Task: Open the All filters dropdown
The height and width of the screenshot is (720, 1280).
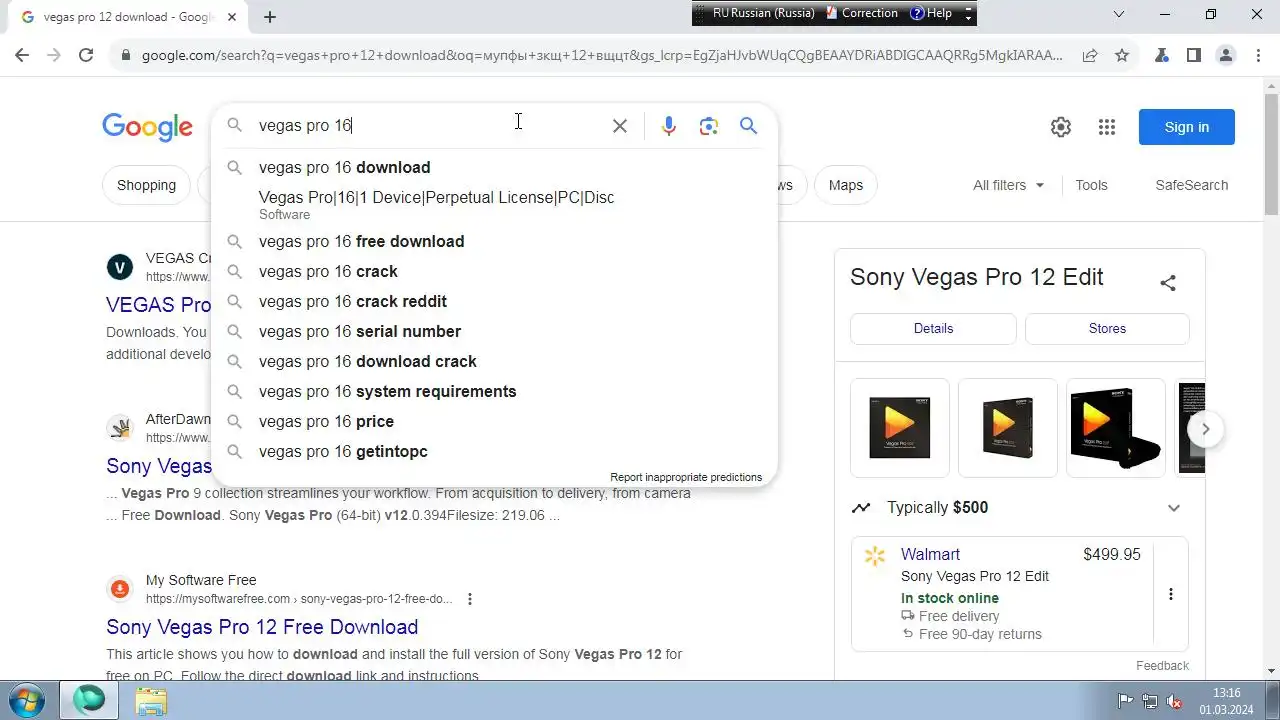Action: pos(1009,185)
